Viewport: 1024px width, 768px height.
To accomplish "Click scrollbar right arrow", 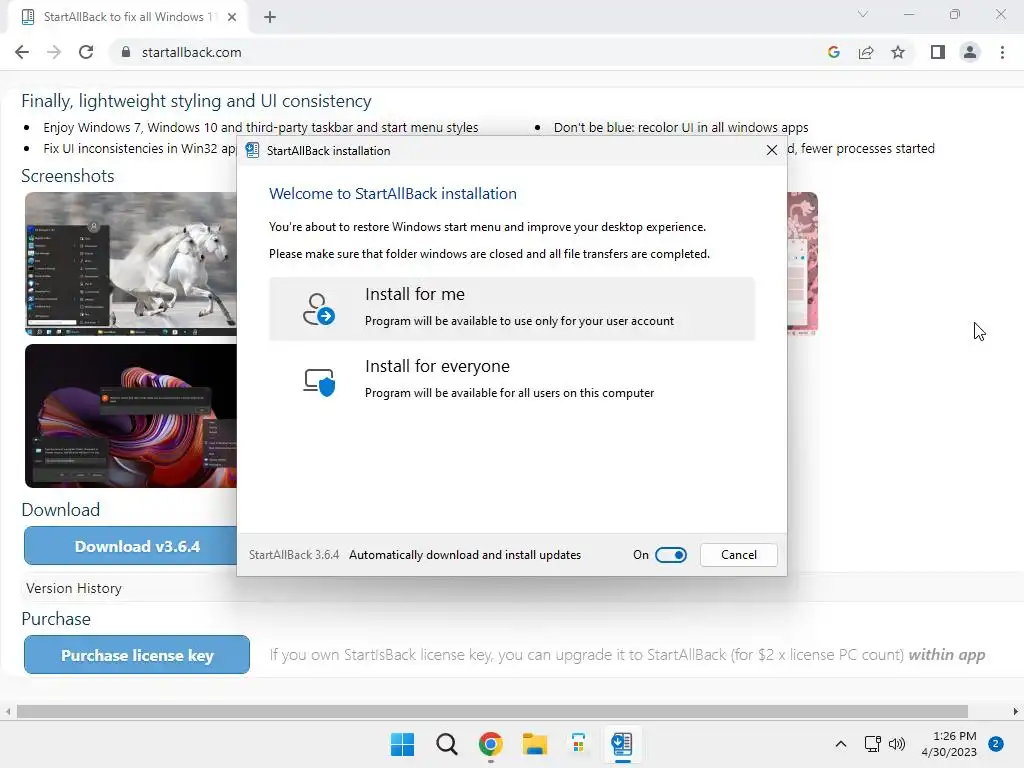I will pos(1016,711).
